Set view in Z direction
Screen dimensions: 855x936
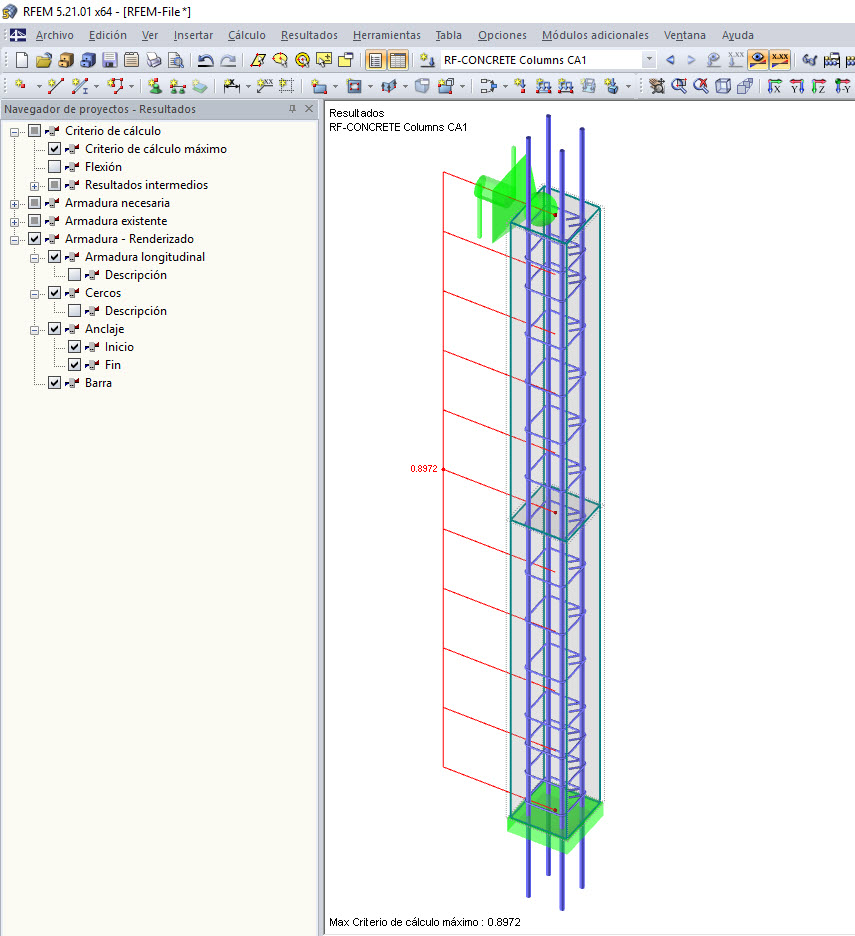click(x=819, y=86)
